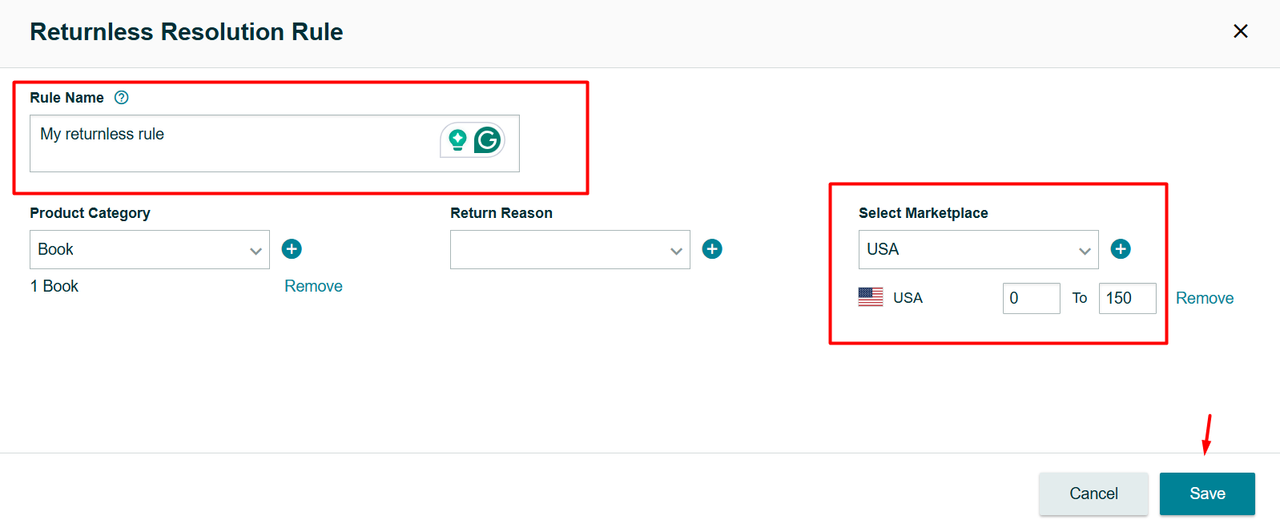The width and height of the screenshot is (1280, 524).
Task: Open the Select Marketplace dropdown showing USA
Action: [x=978, y=250]
